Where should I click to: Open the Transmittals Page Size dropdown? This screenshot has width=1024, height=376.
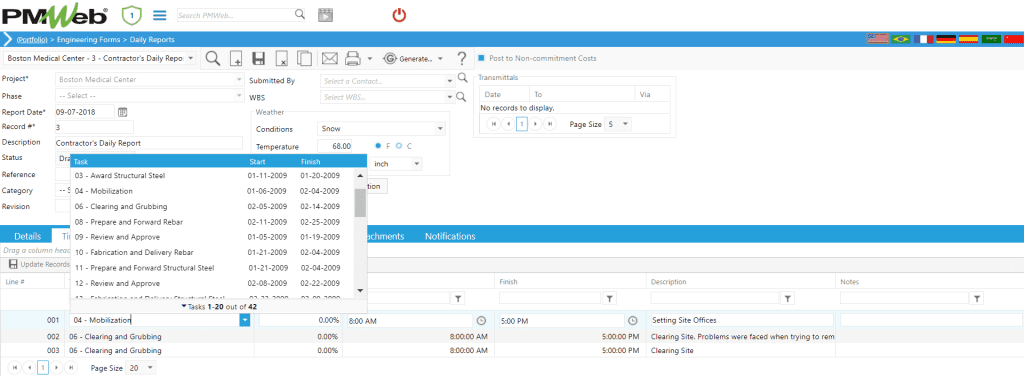pos(626,123)
